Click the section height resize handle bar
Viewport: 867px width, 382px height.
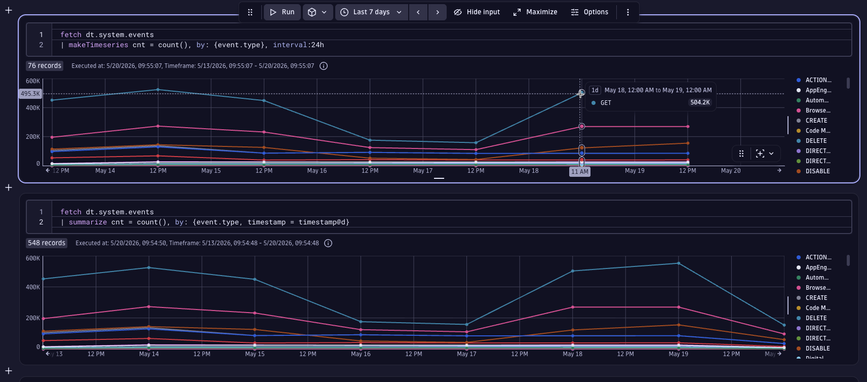[x=439, y=179]
